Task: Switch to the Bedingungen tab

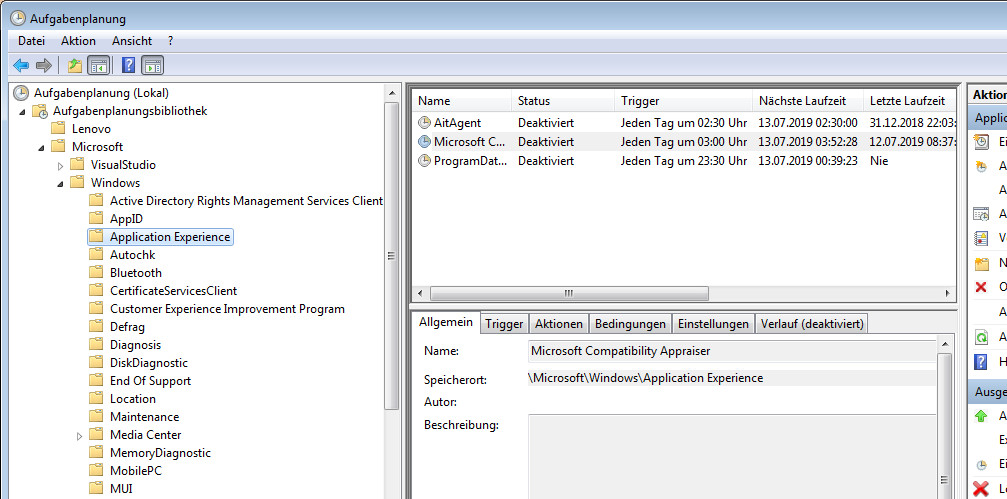Action: (x=630, y=324)
